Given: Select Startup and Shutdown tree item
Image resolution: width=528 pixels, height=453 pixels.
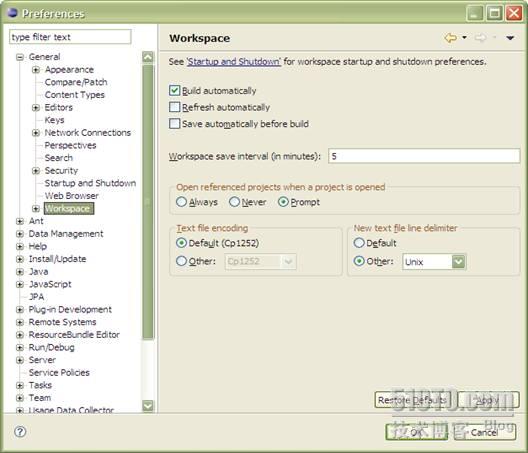Looking at the screenshot, I should pyautogui.click(x=90, y=183).
